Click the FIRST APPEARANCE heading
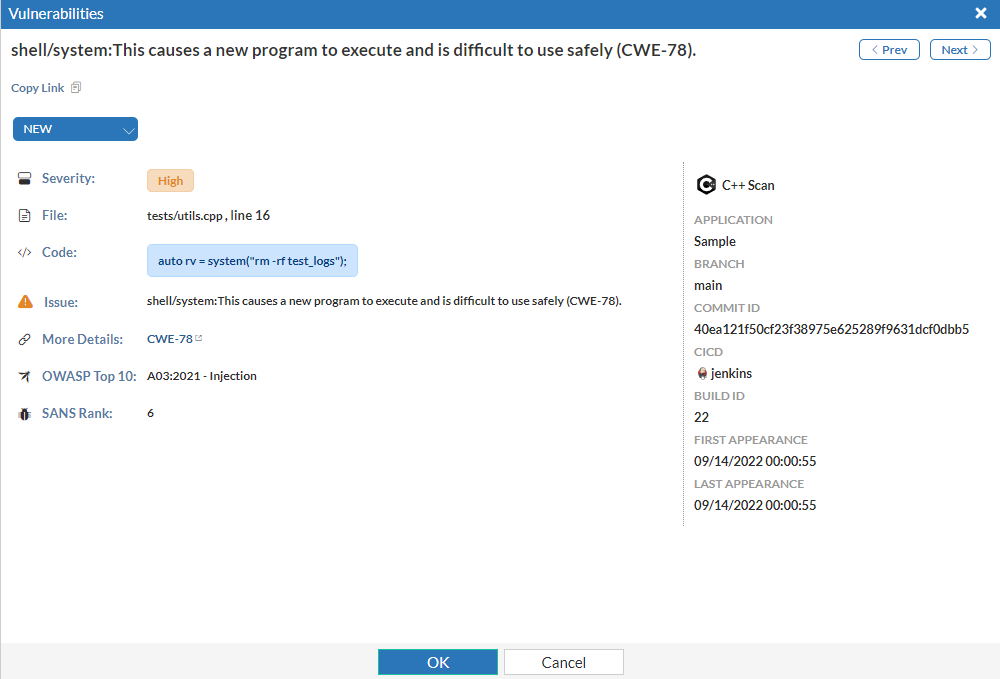 coord(750,440)
